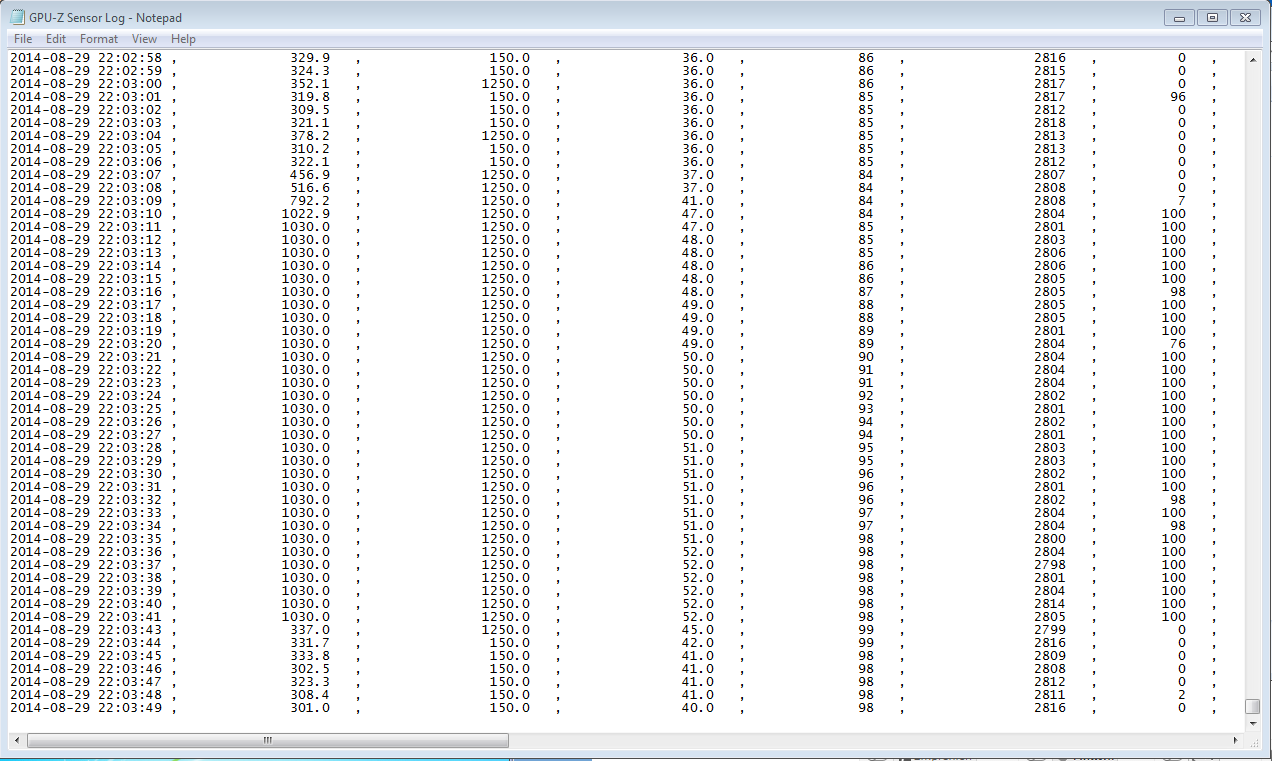Viewport: 1272px width, 761px height.
Task: Click value 323.3 in 22:03:47 row
Action: click(x=310, y=682)
